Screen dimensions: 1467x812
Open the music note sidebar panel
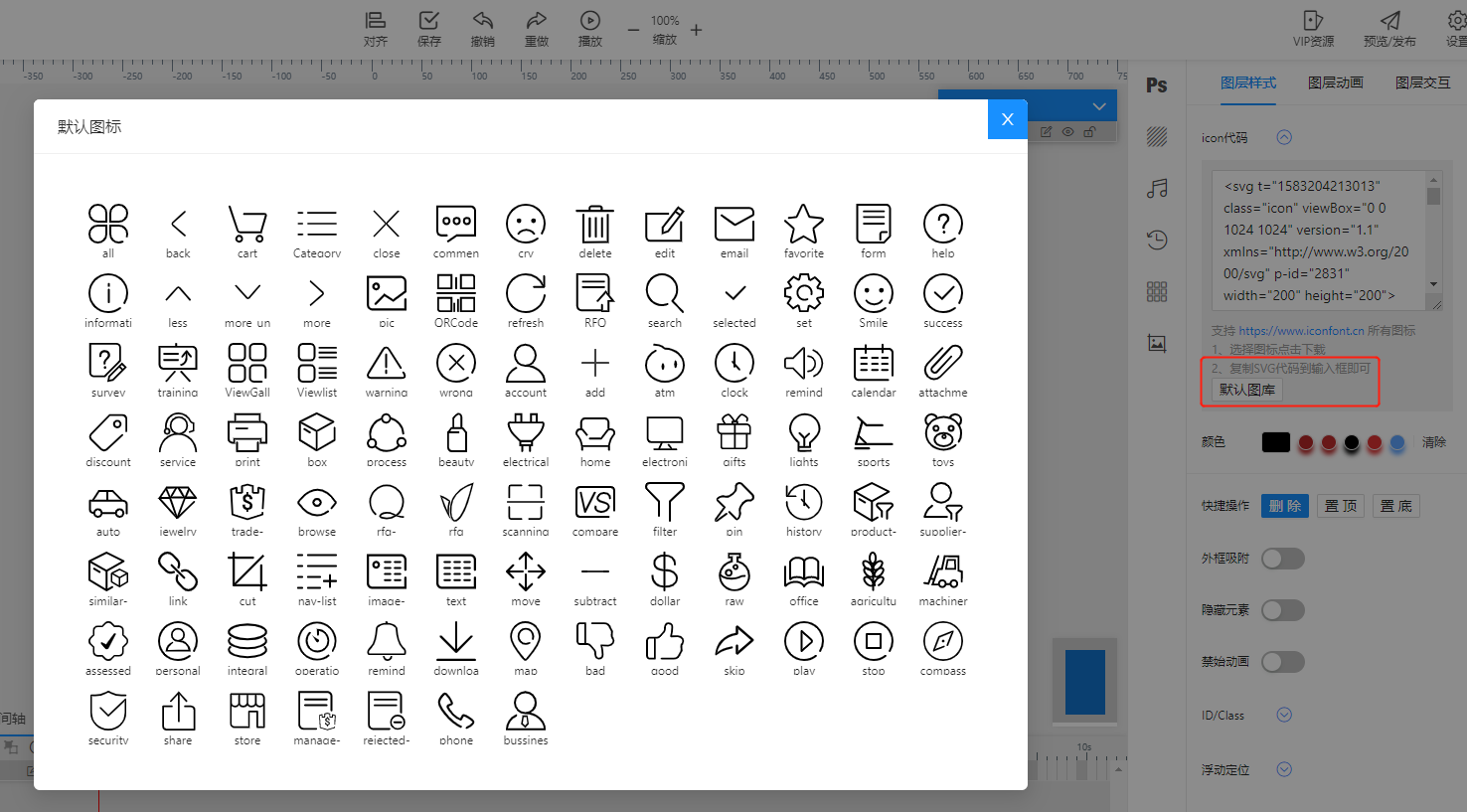click(x=1157, y=188)
